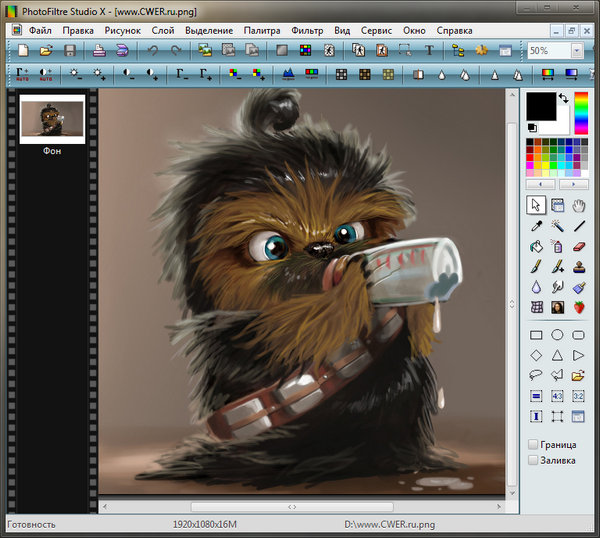Image resolution: width=600 pixels, height=538 pixels.
Task: Open the Выделение menu
Action: click(x=209, y=31)
